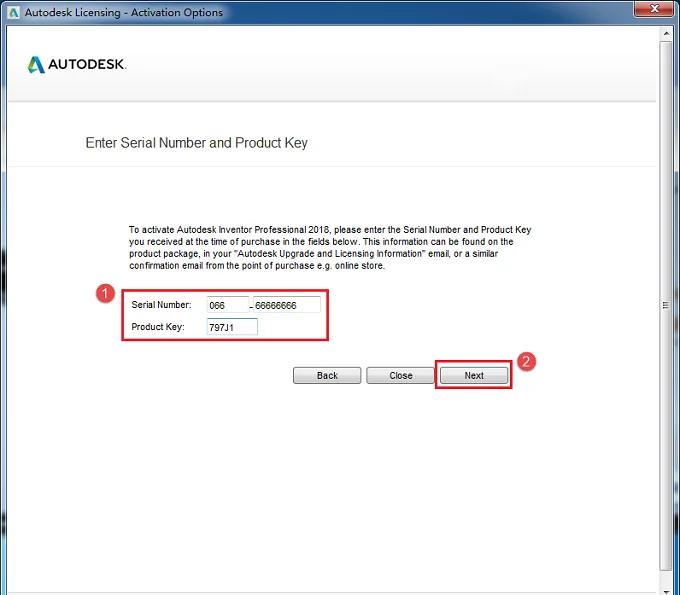The height and width of the screenshot is (595, 680).
Task: Click the scrollbar up arrow
Action: tap(666, 33)
